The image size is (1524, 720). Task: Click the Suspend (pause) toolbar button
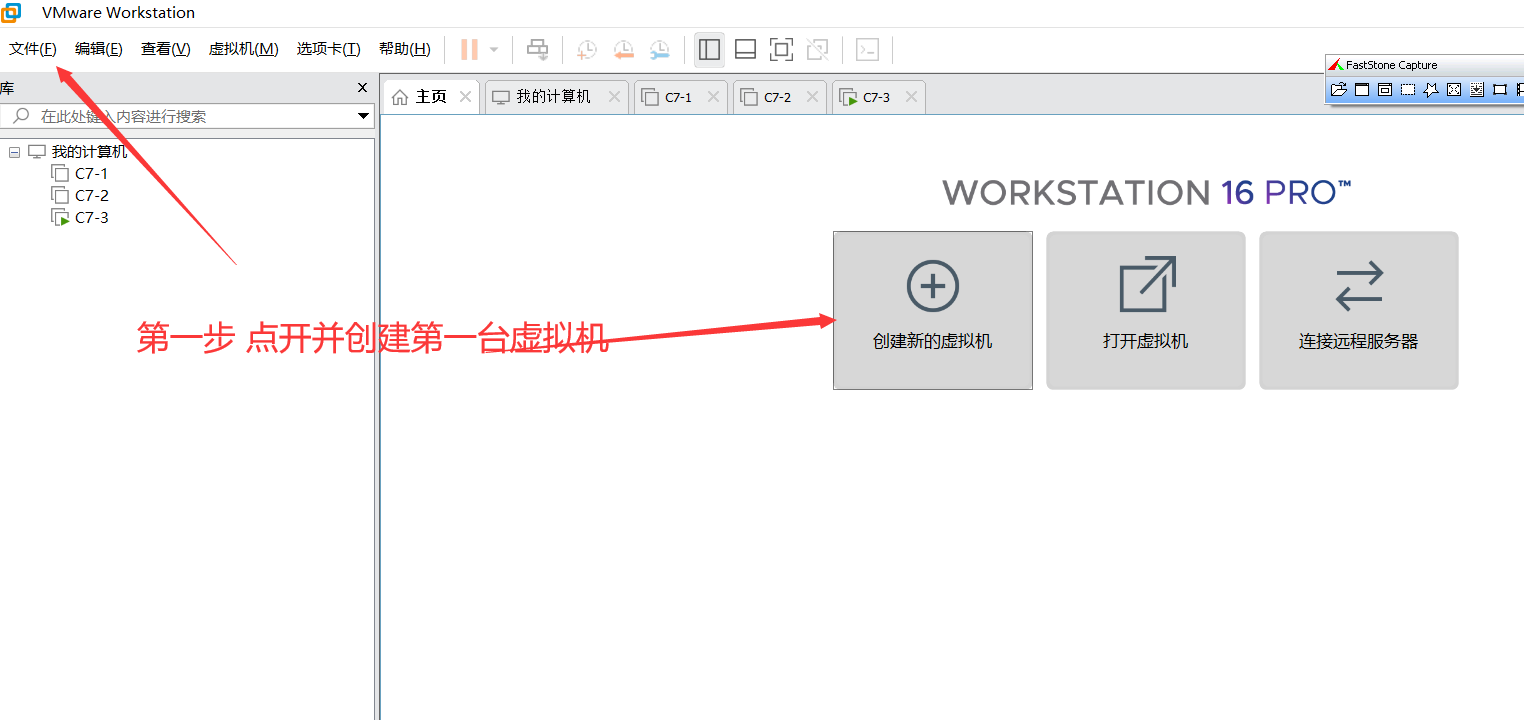coord(469,49)
